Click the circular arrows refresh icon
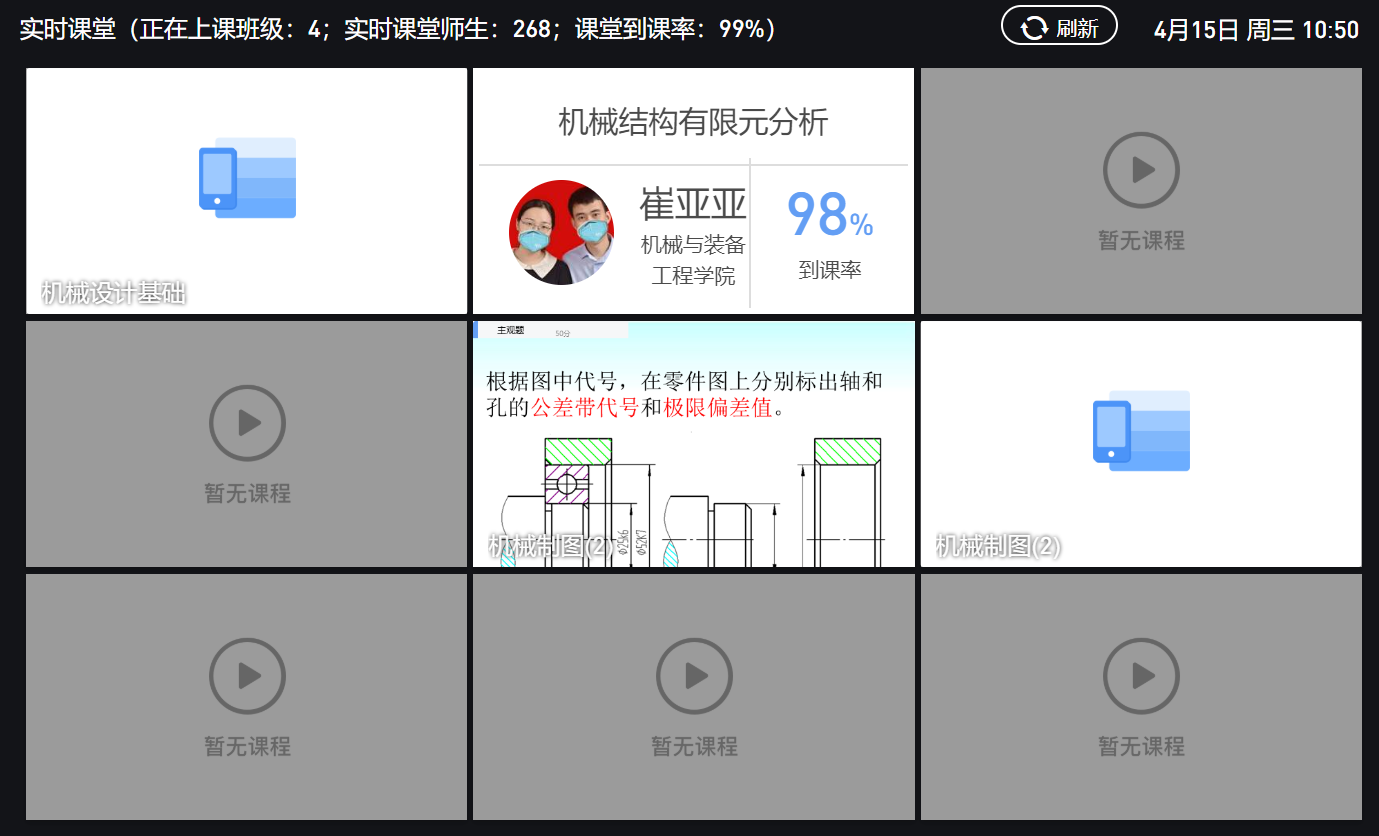Viewport: 1379px width, 836px height. pyautogui.click(x=1034, y=28)
